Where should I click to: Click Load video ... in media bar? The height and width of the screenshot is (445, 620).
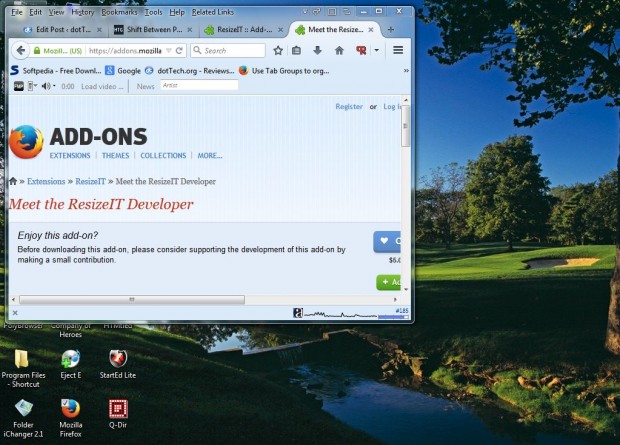pyautogui.click(x=102, y=86)
